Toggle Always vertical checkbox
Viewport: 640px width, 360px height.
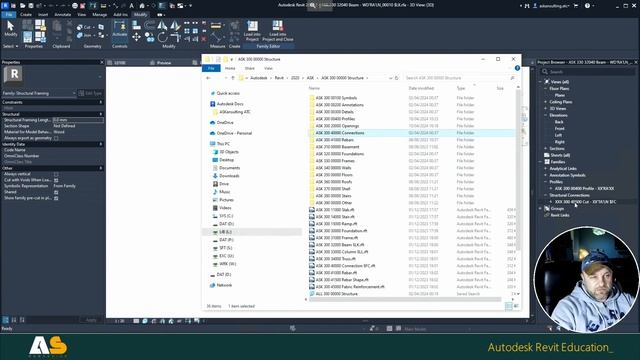coord(56,174)
